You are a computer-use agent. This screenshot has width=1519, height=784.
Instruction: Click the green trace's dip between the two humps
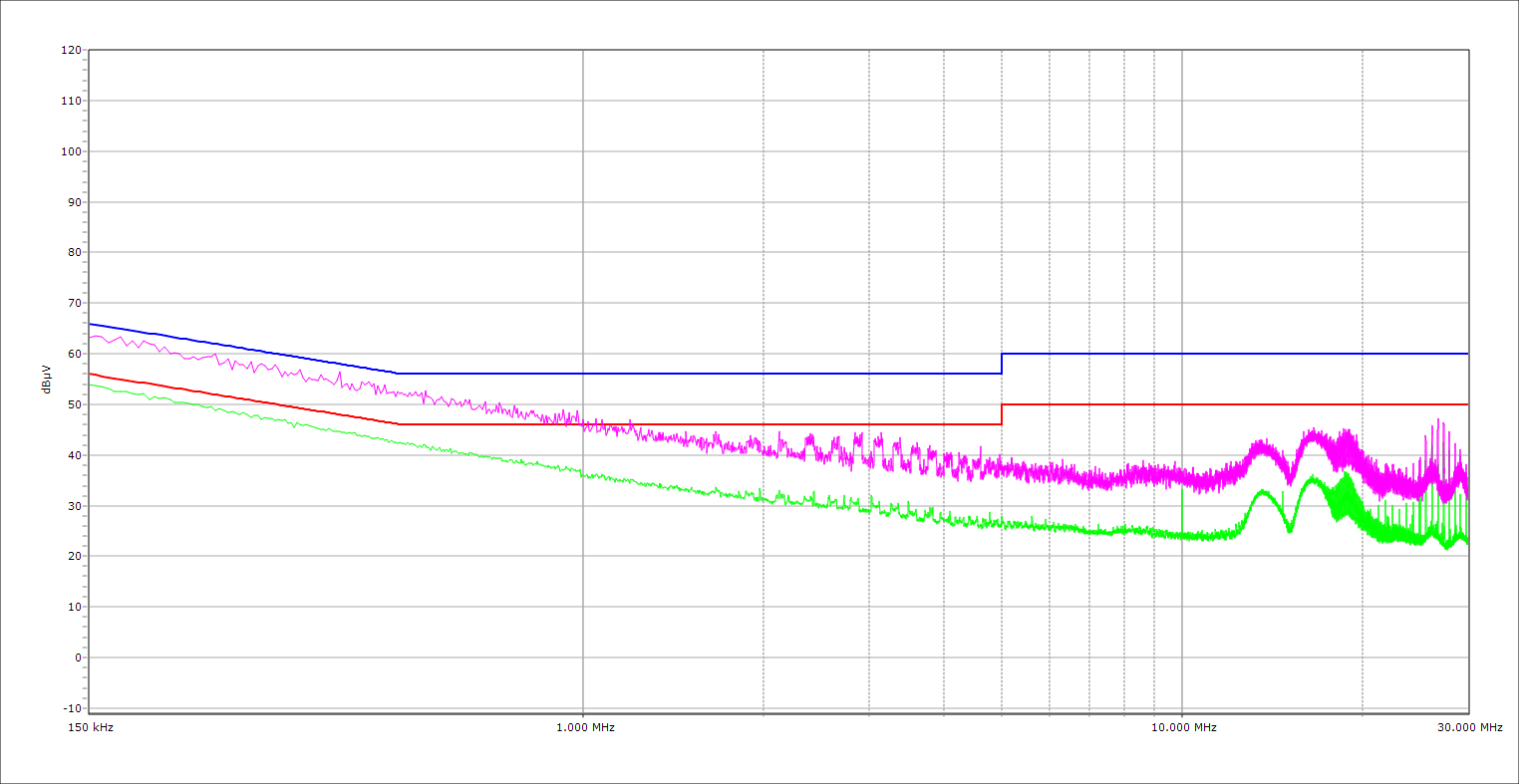click(1289, 530)
